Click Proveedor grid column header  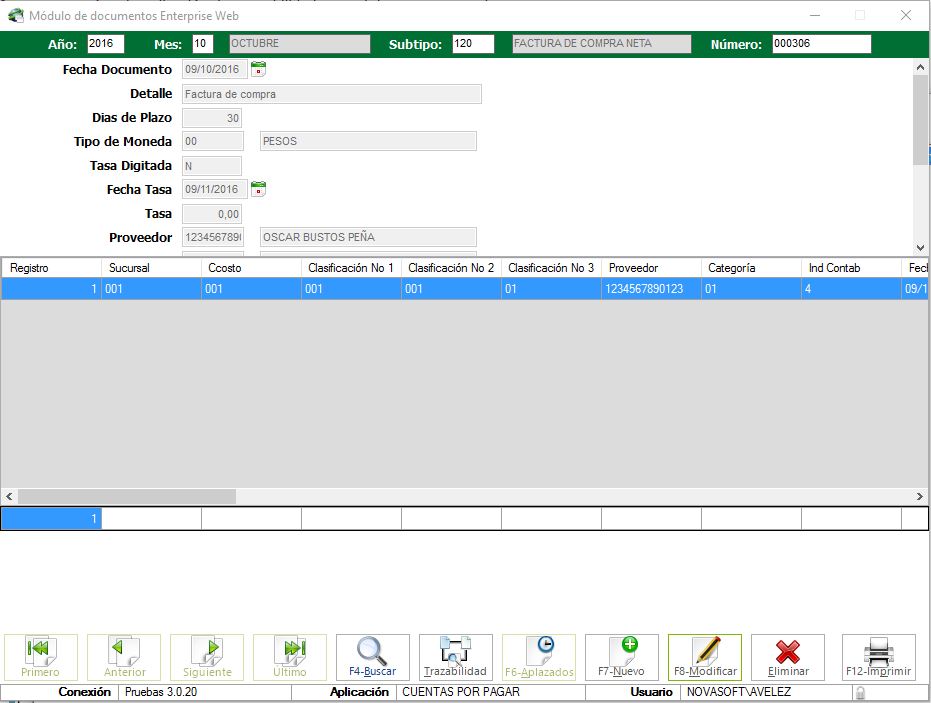point(651,268)
